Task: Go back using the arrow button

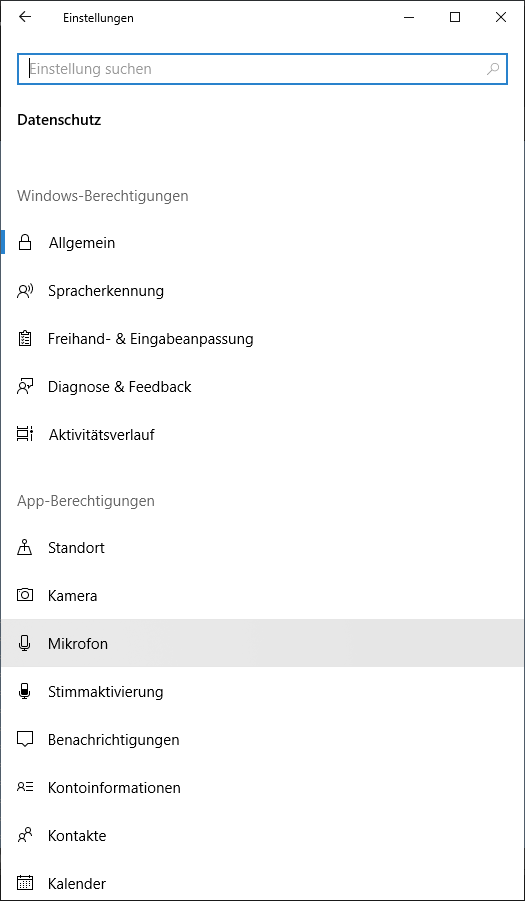Action: point(25,17)
